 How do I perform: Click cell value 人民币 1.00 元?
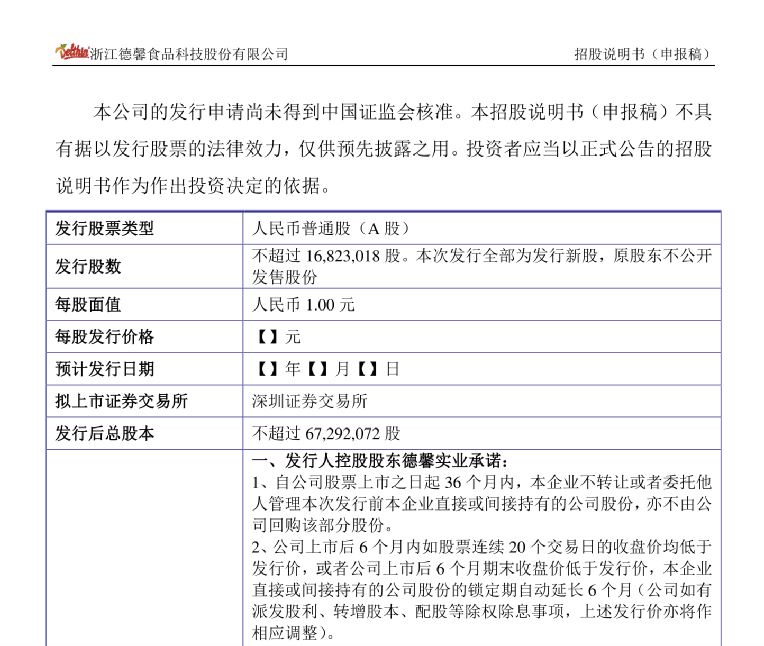(x=303, y=305)
